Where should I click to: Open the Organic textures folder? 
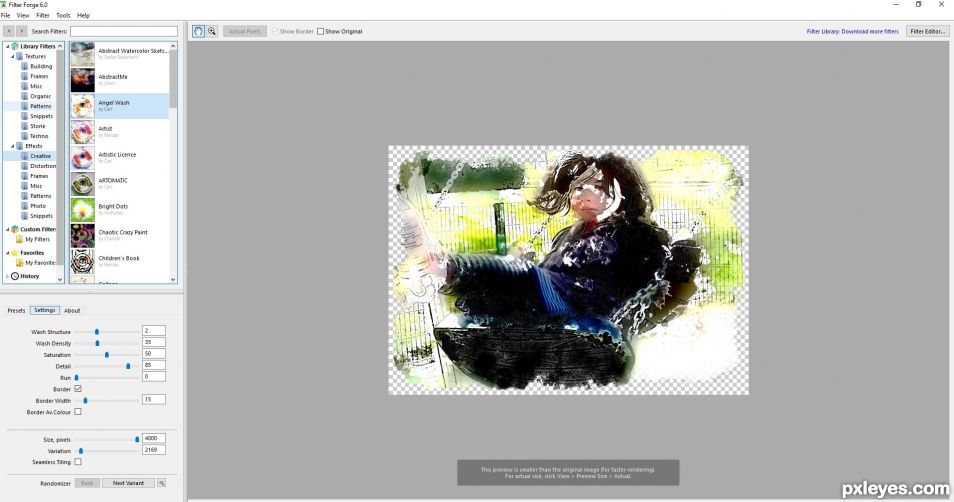[x=36, y=96]
